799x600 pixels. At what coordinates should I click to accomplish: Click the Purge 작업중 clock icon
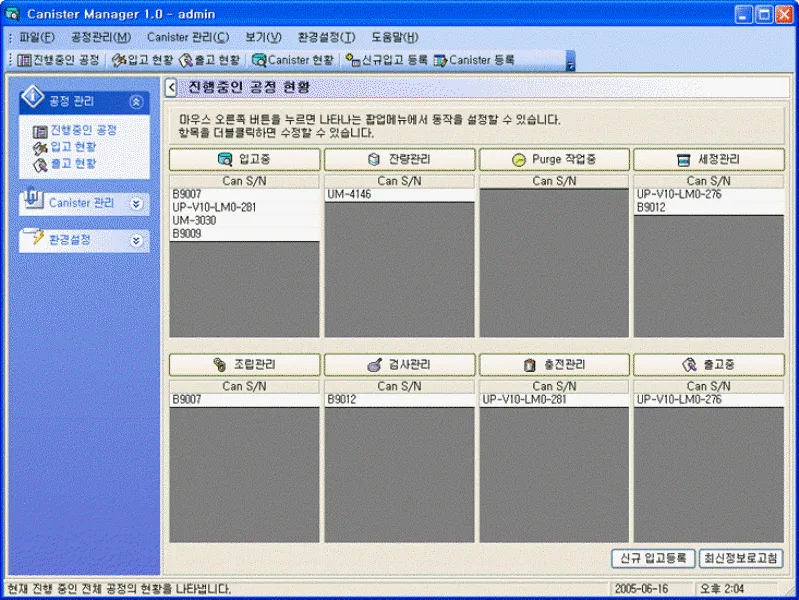[519, 160]
